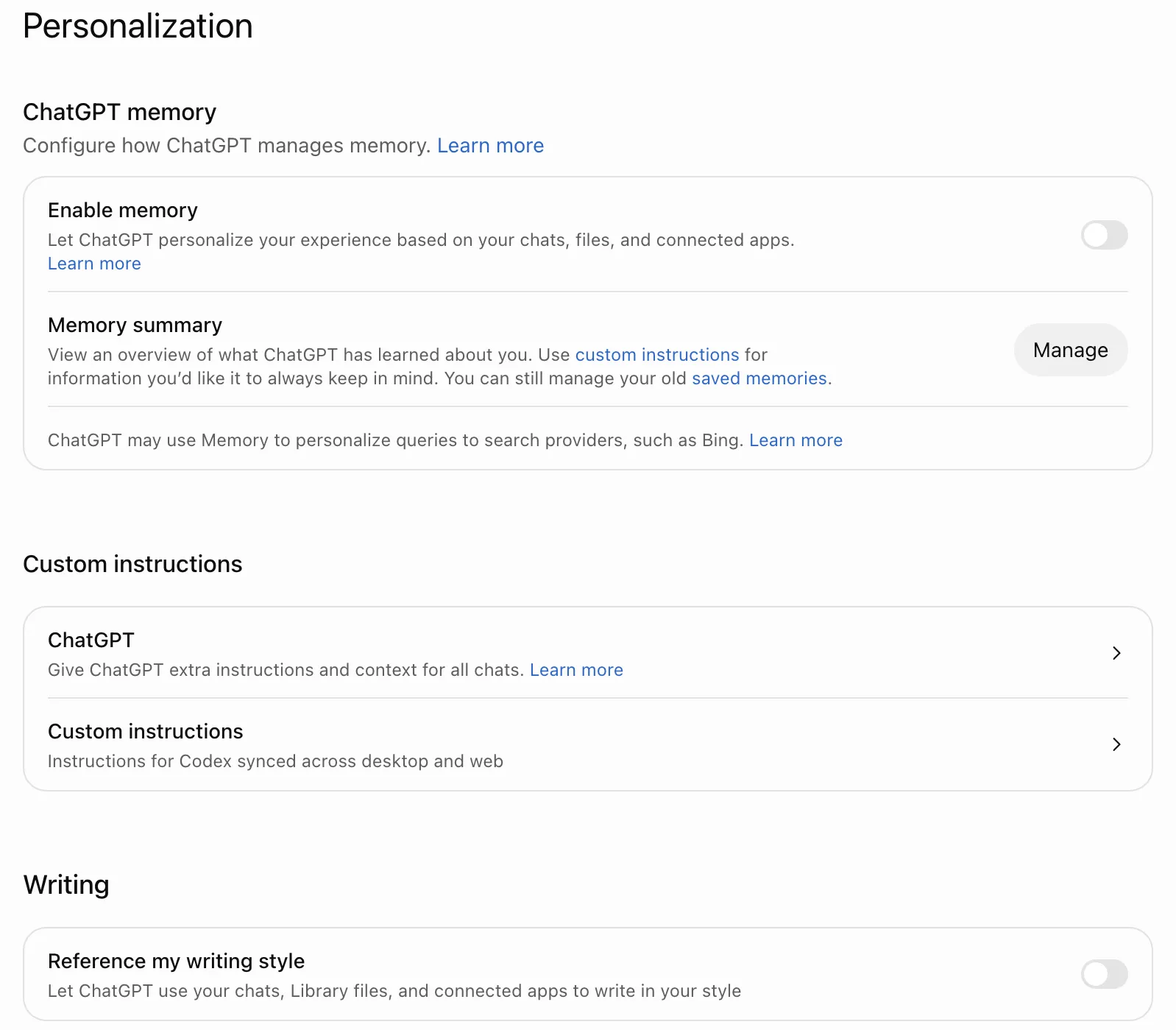Image resolution: width=1176 pixels, height=1030 pixels.
Task: Open the saved memories link
Action: [x=759, y=378]
